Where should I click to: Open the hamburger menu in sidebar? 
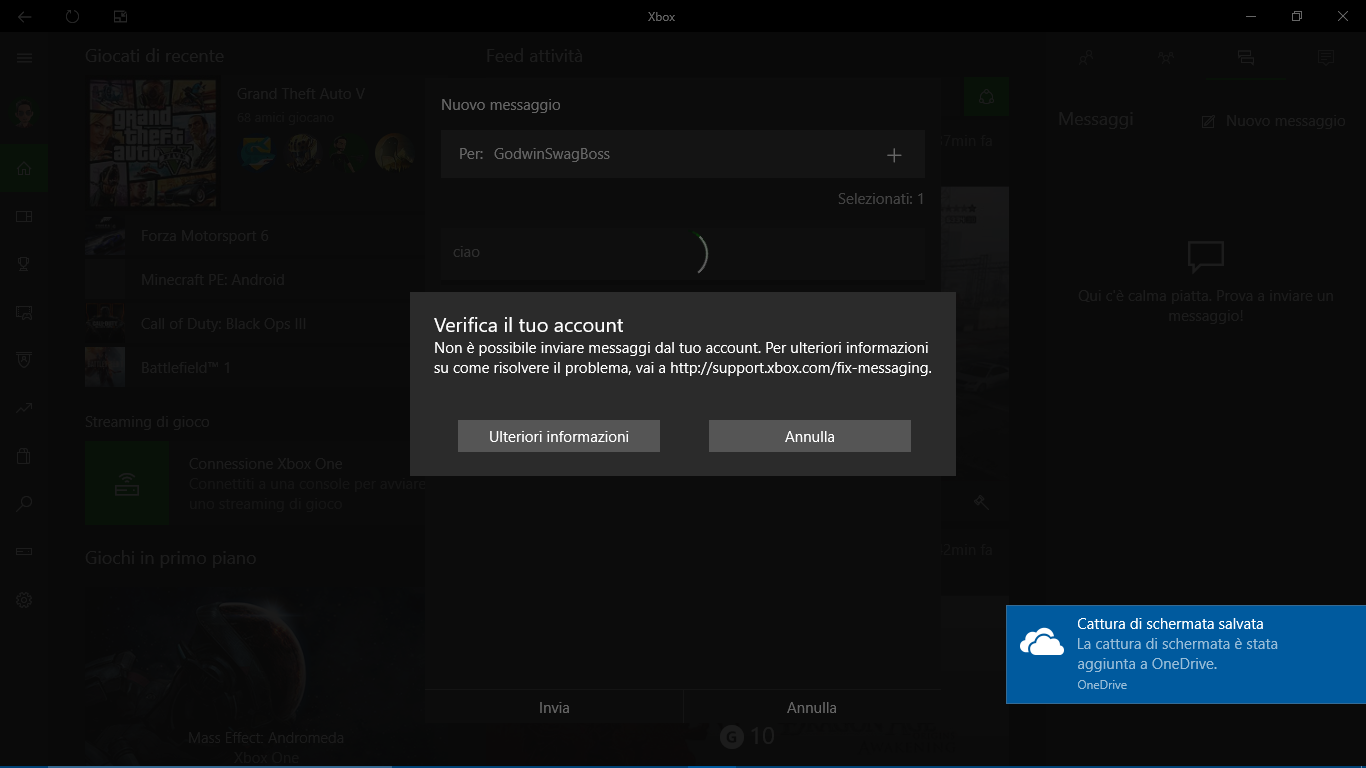pyautogui.click(x=25, y=58)
